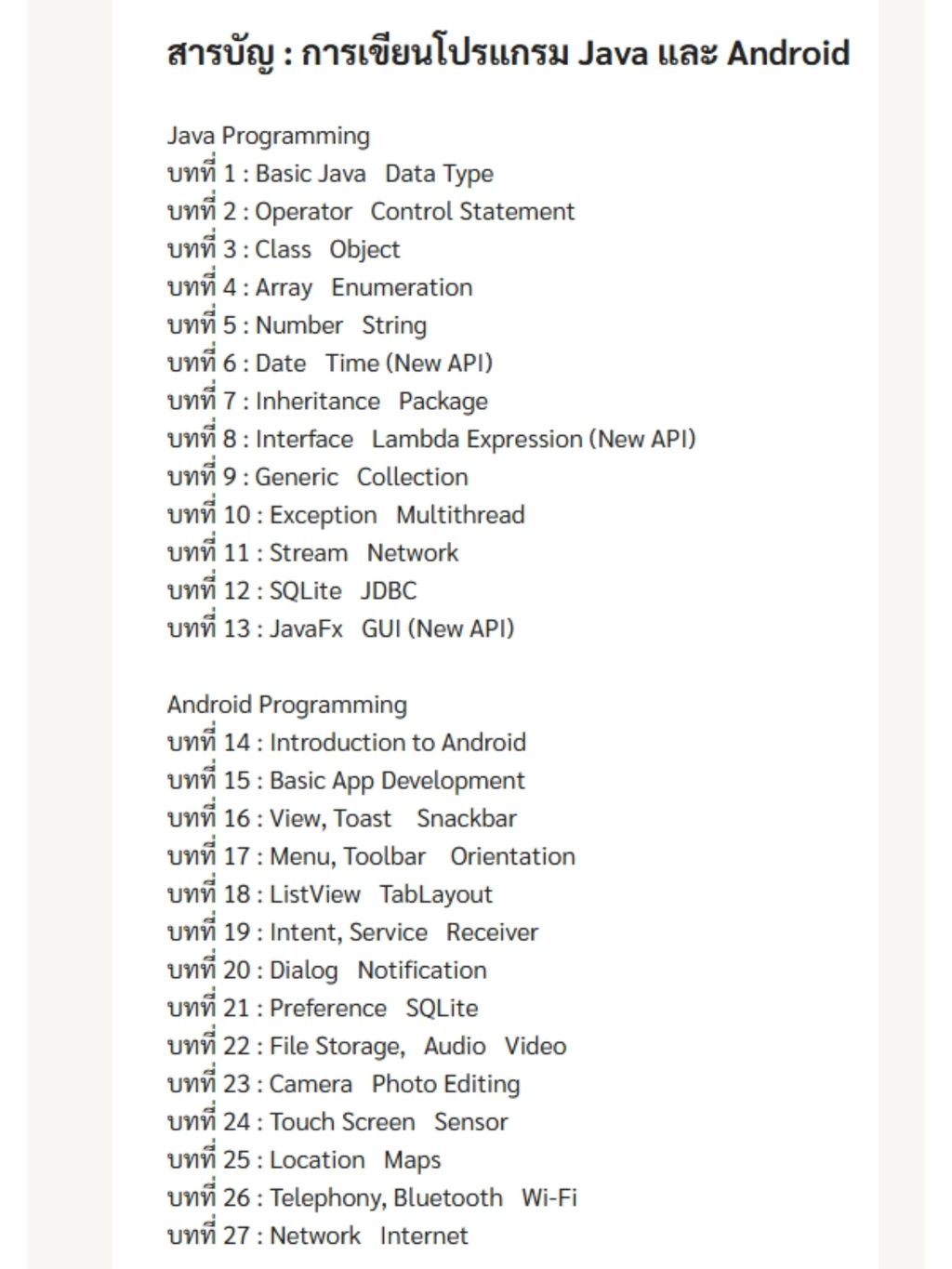Select chapter 12 SQLite JDBC entry

(292, 591)
